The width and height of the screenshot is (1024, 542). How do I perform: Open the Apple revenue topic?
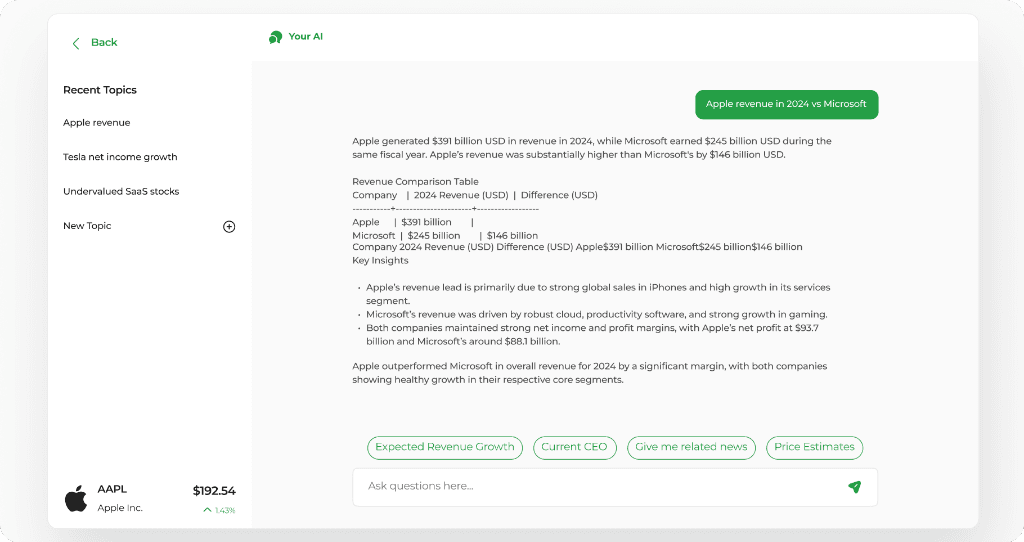(x=97, y=123)
